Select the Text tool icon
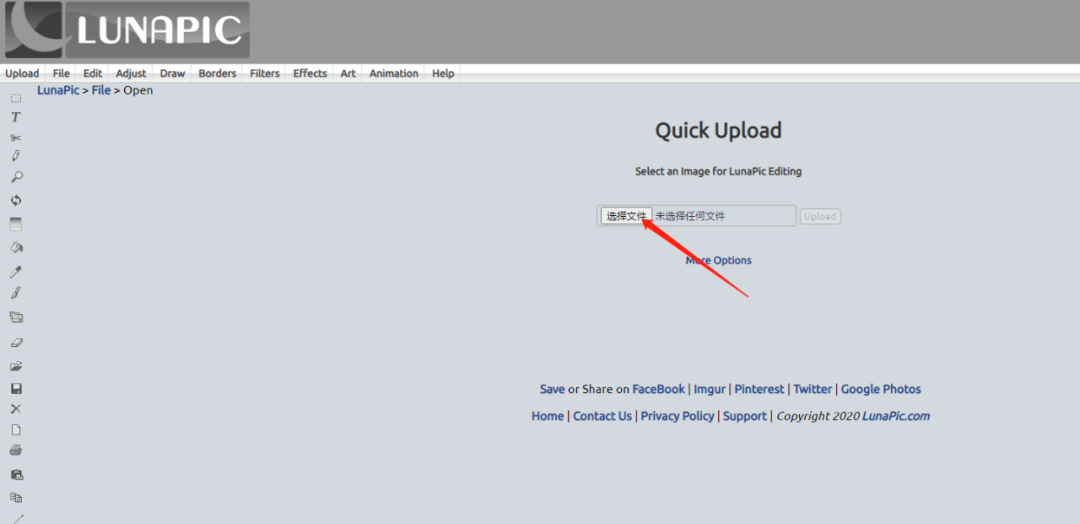Viewport: 1080px width, 524px height. [16, 118]
